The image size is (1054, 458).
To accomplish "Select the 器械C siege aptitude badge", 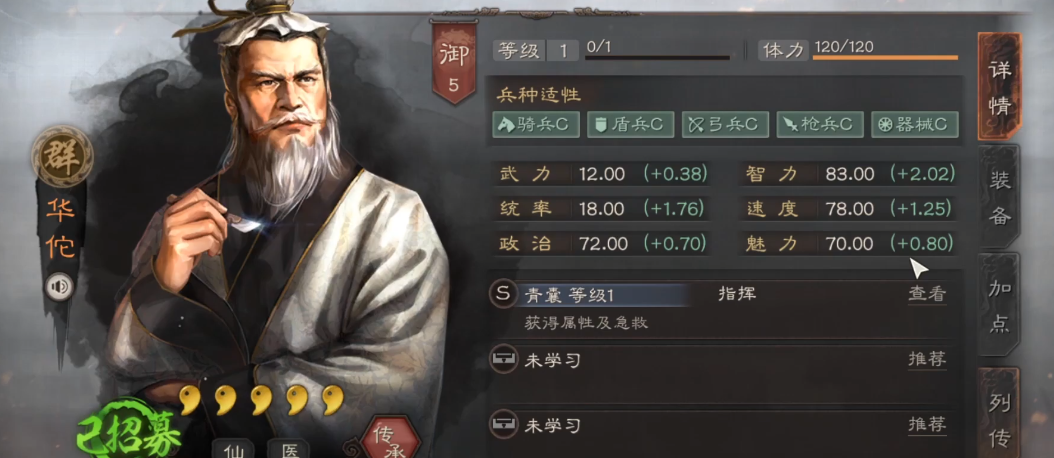I will (x=914, y=124).
